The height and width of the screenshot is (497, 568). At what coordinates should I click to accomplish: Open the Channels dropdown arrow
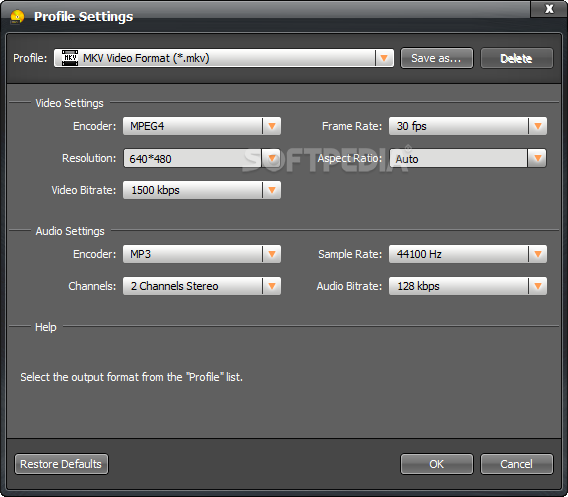[x=272, y=286]
